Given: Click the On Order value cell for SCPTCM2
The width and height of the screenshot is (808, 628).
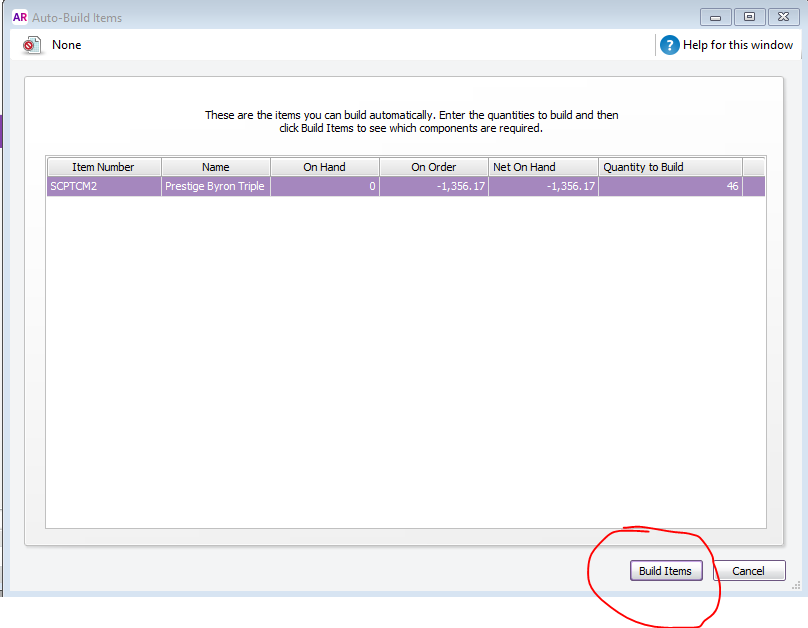Looking at the screenshot, I should [433, 186].
